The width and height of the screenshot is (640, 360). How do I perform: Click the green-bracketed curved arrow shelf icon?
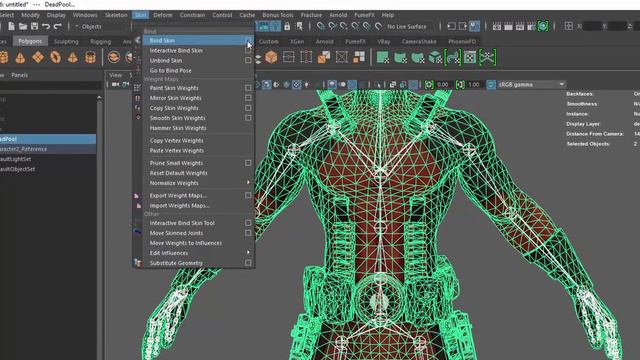453,58
